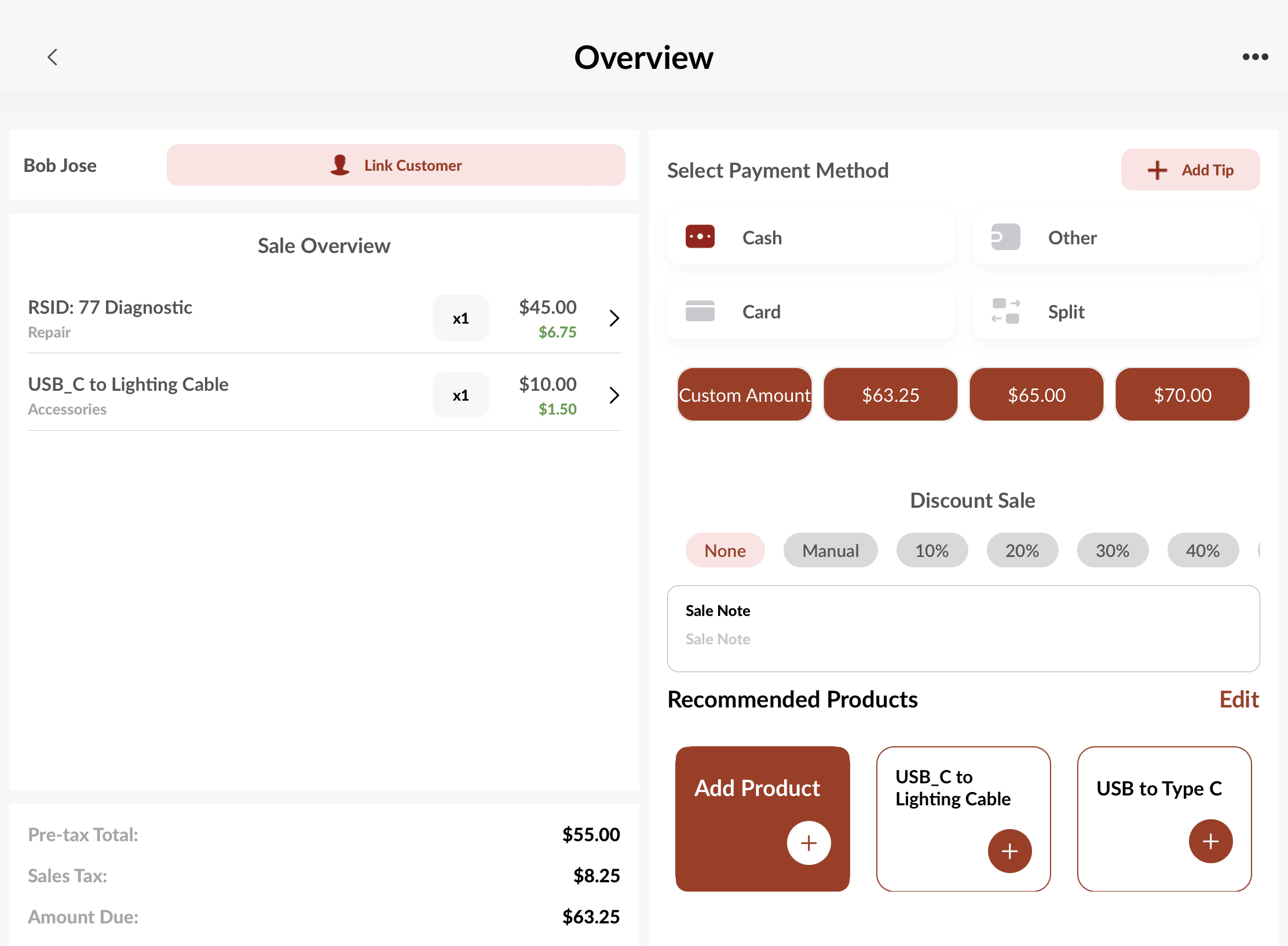1288x946 pixels.
Task: Choose the Manual discount option
Action: tap(830, 551)
